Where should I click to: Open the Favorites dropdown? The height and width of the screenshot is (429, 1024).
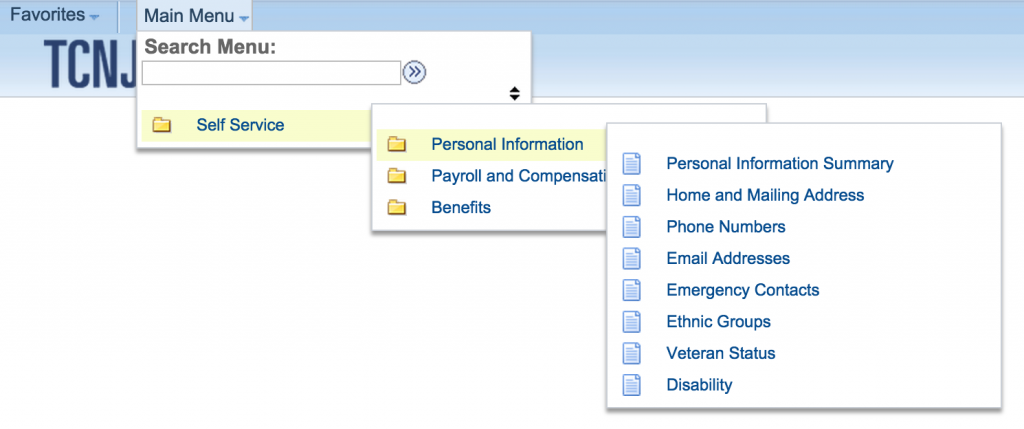[55, 15]
